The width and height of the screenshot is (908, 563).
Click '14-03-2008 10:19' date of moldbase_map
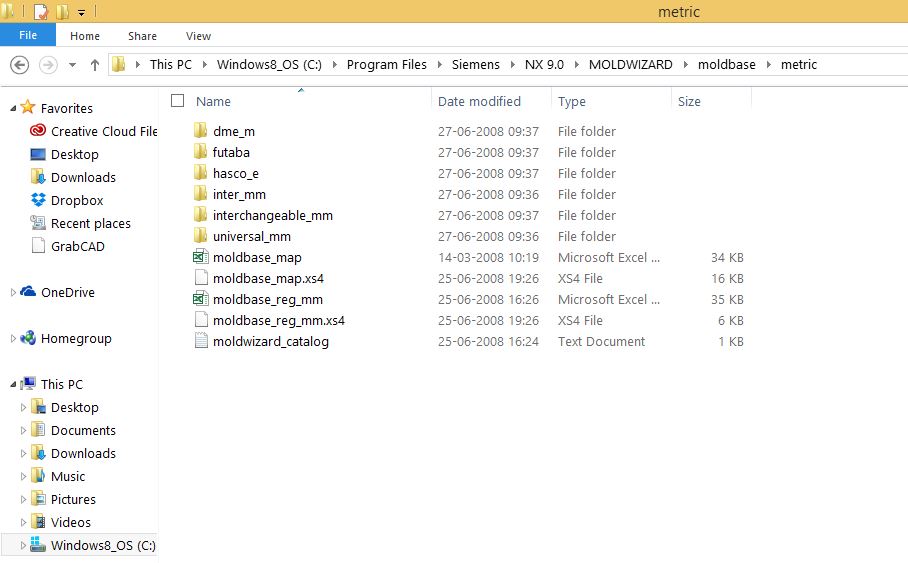click(x=488, y=257)
